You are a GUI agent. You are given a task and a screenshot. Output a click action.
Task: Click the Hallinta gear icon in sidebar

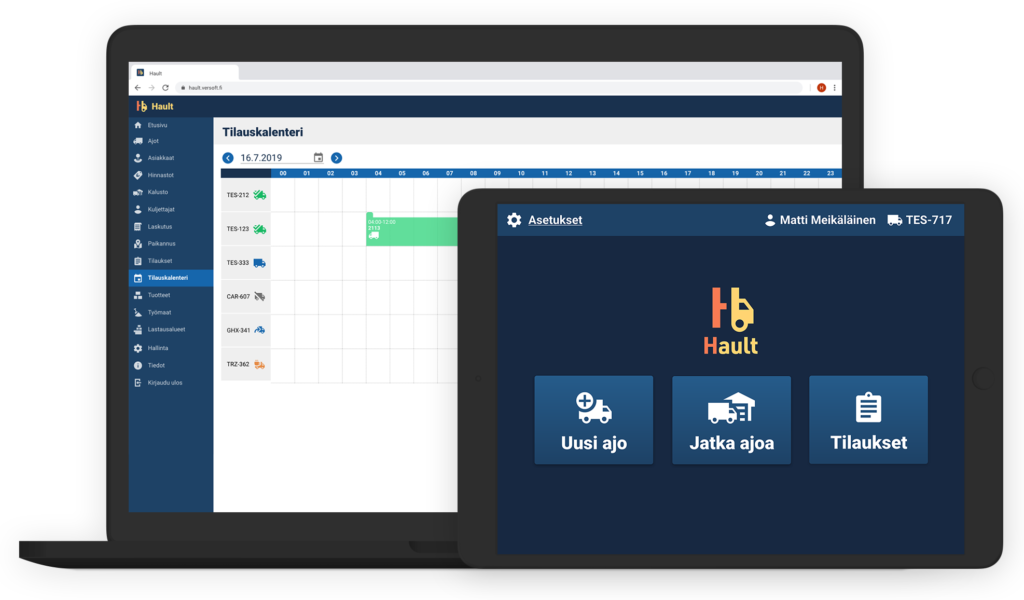pyautogui.click(x=138, y=348)
